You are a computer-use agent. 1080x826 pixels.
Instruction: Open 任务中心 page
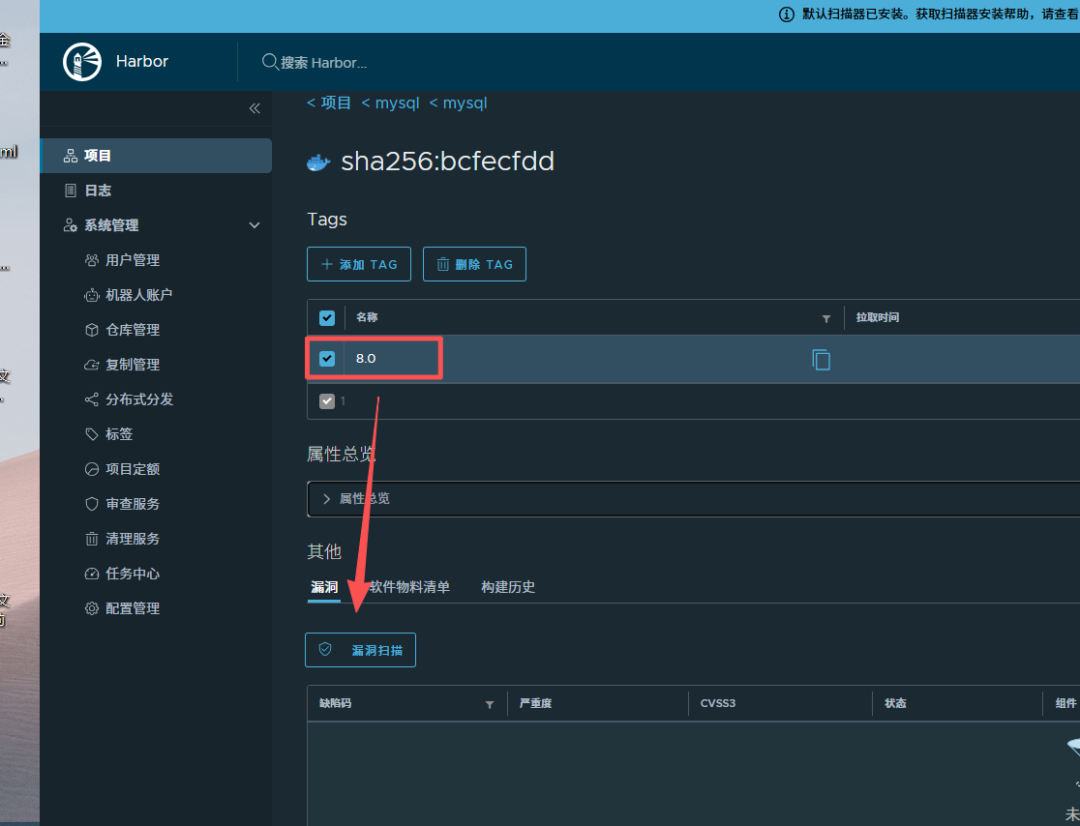pyautogui.click(x=132, y=574)
